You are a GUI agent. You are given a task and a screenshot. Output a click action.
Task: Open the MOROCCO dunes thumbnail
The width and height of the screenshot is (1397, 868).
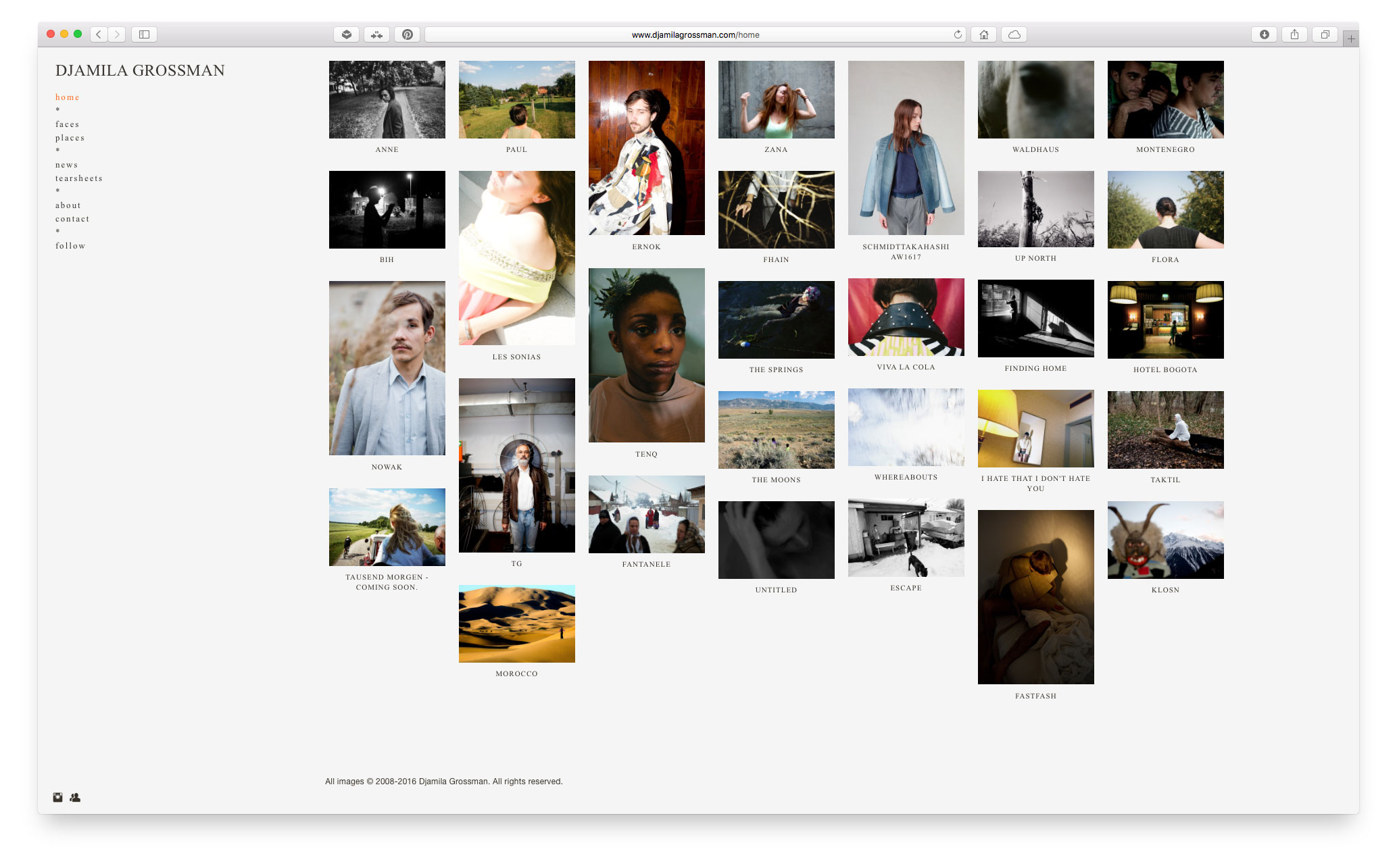pos(517,623)
